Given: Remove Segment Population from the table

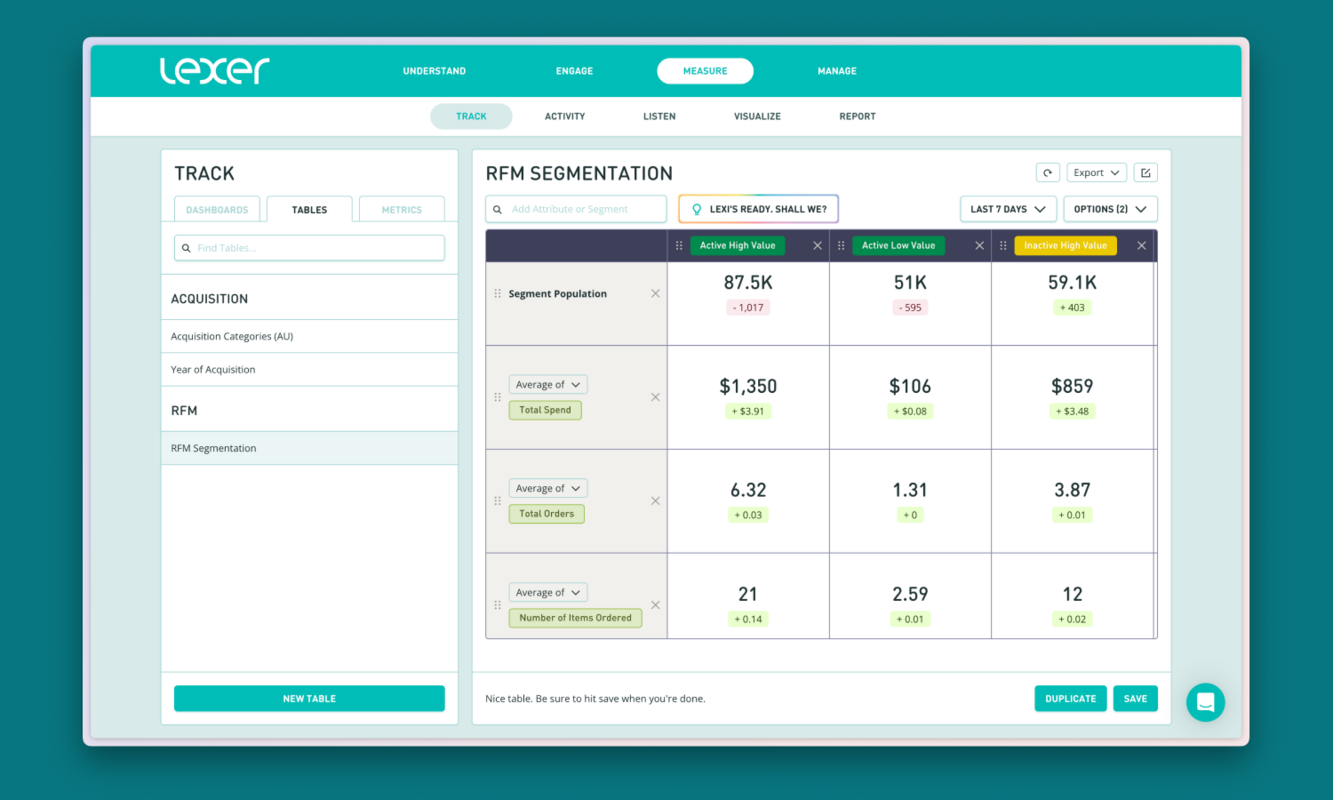Looking at the screenshot, I should click(x=655, y=293).
